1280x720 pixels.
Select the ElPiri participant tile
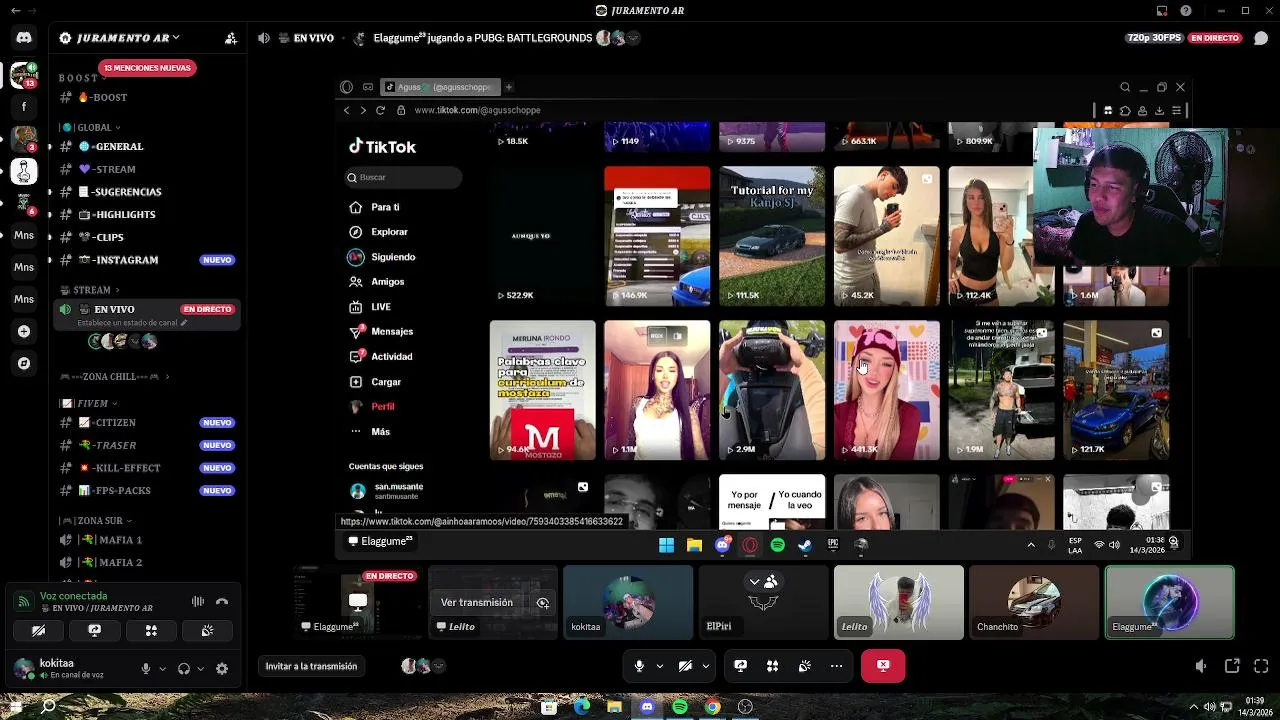click(763, 602)
